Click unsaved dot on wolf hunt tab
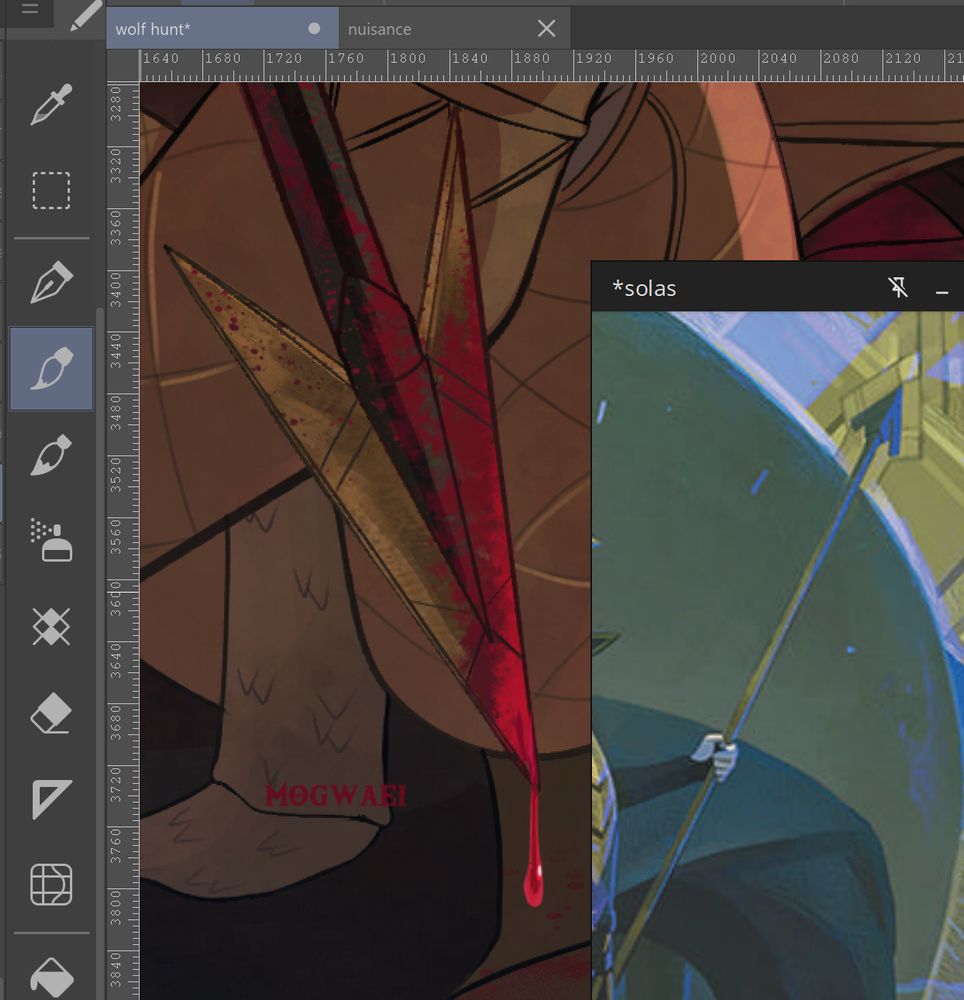 coord(314,29)
